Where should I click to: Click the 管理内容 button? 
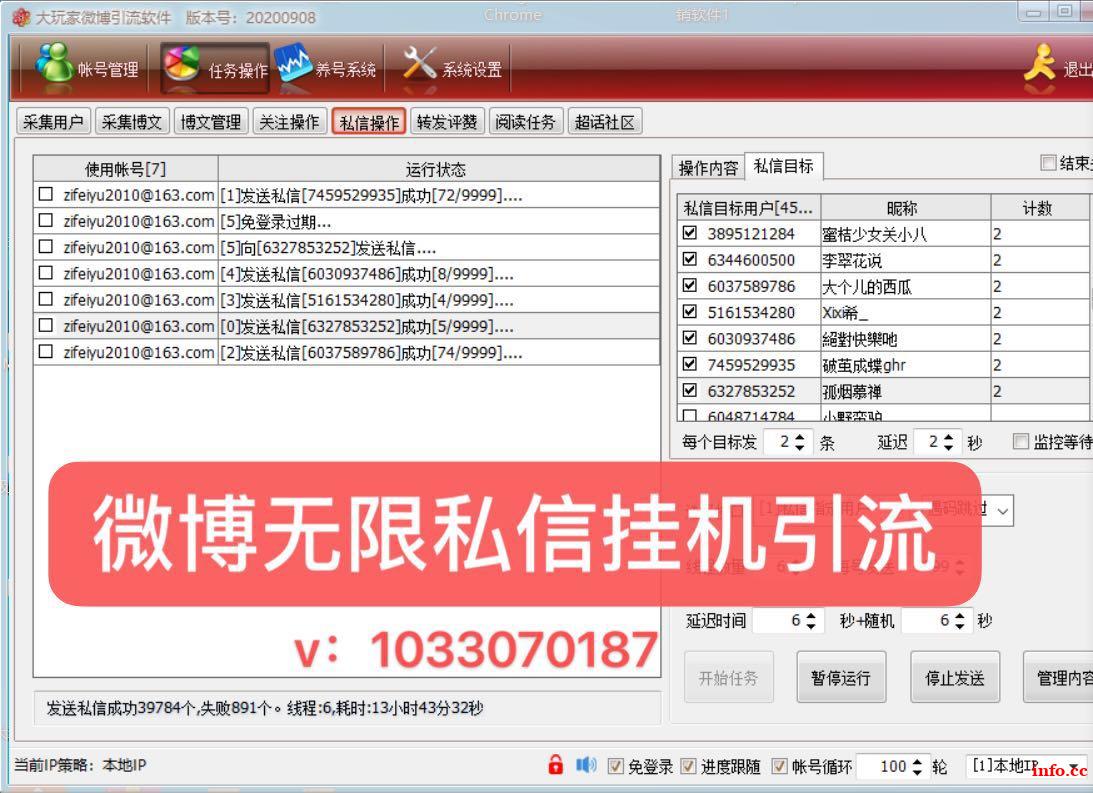click(x=1058, y=677)
